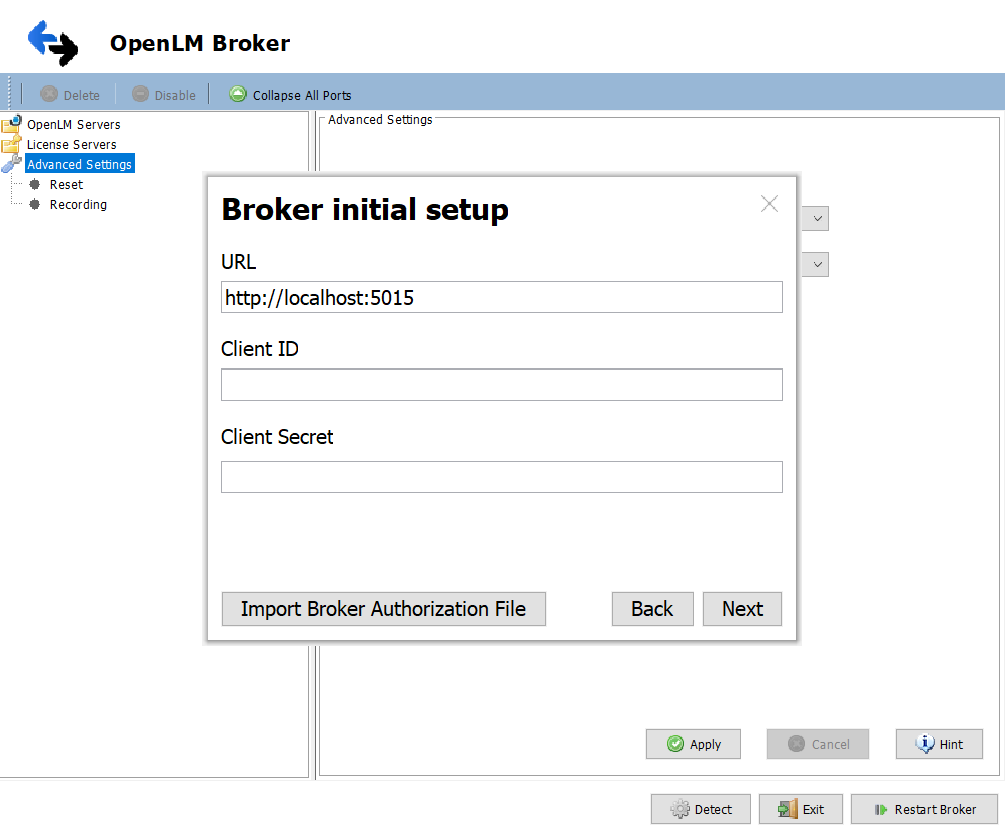Select the License Servers folder icon

11,145
